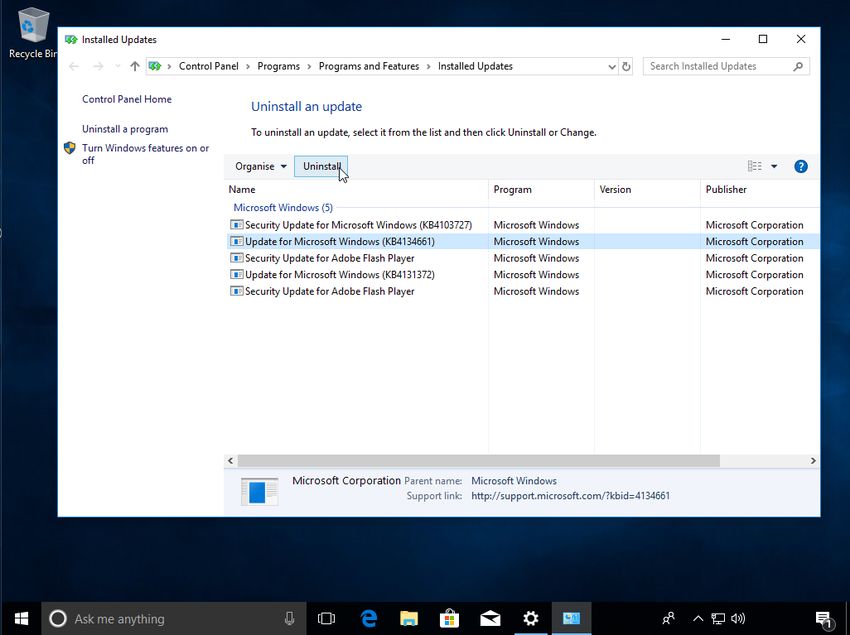Click the forward navigation arrow
The width and height of the screenshot is (850, 635).
click(98, 66)
